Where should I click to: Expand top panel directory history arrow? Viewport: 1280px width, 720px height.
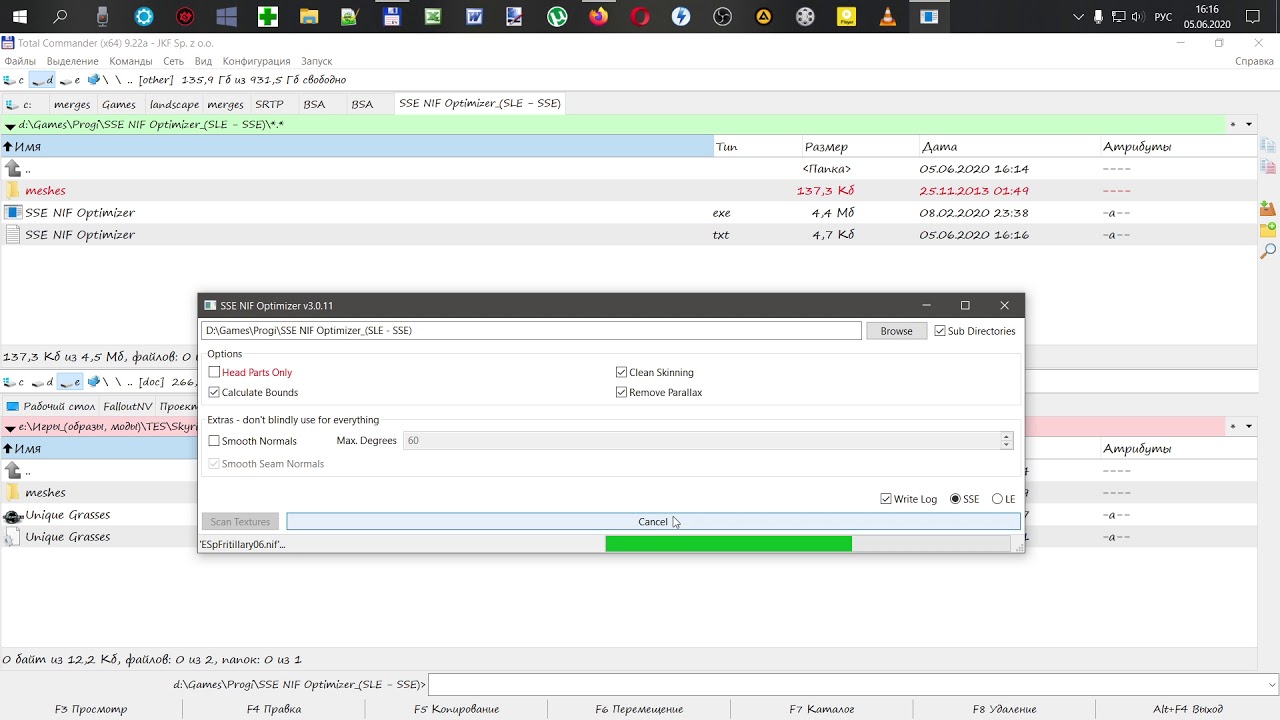click(1248, 125)
